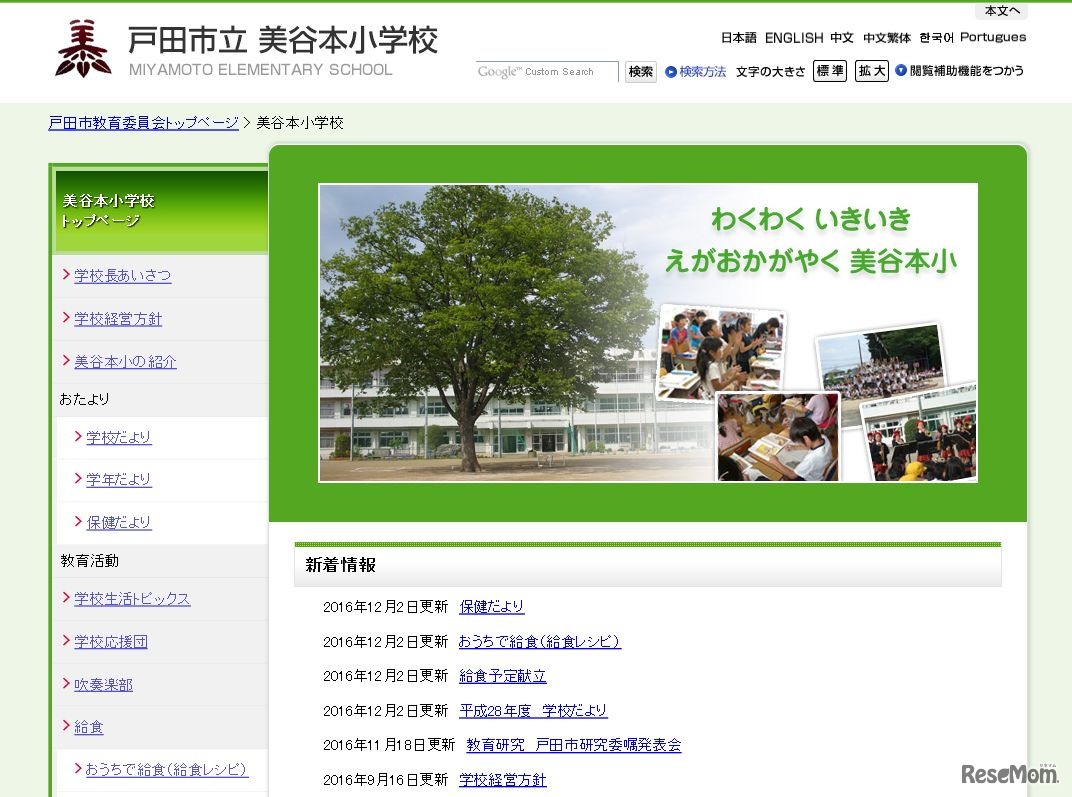Select the ENGLISH language option
This screenshot has height=797, width=1072.
(x=793, y=38)
